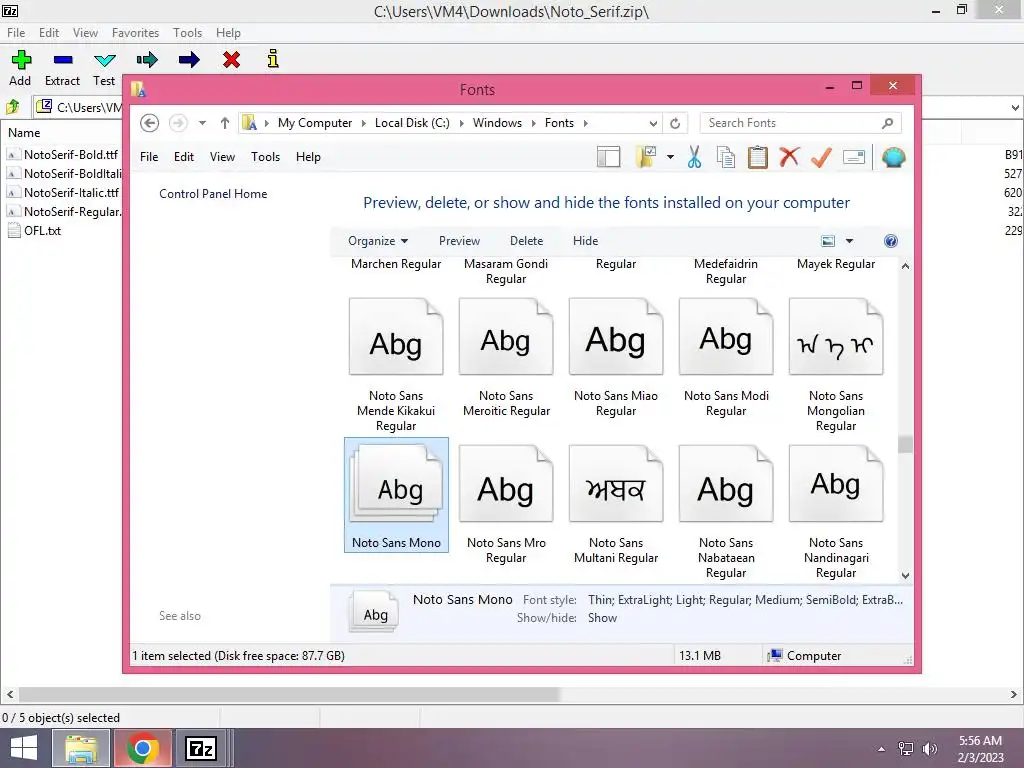1024x768 pixels.
Task: Open the 7-Zip Tools menu
Action: (x=187, y=33)
